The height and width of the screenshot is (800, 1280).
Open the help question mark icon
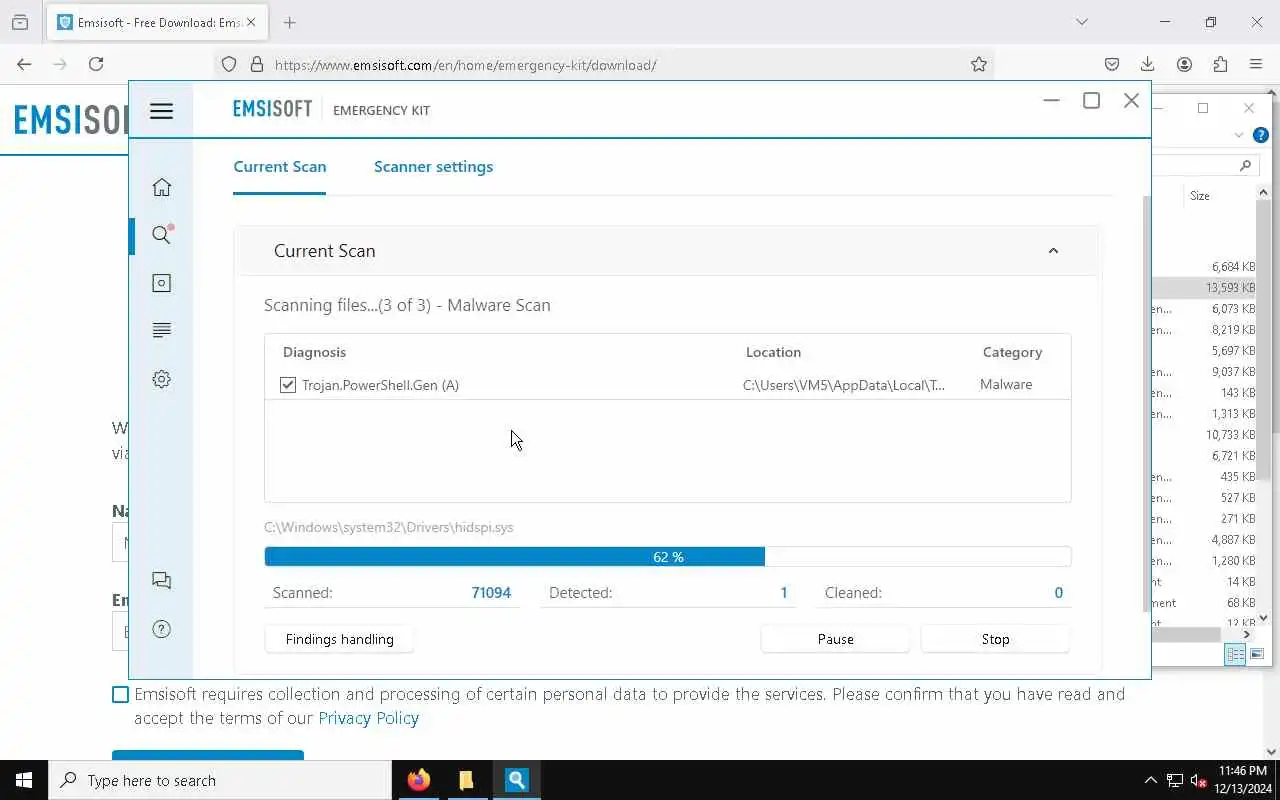(x=161, y=629)
